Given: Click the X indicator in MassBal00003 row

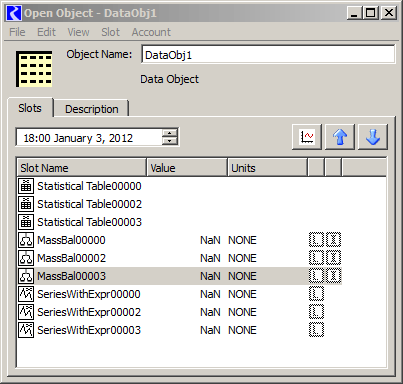Looking at the screenshot, I should coord(333,276).
